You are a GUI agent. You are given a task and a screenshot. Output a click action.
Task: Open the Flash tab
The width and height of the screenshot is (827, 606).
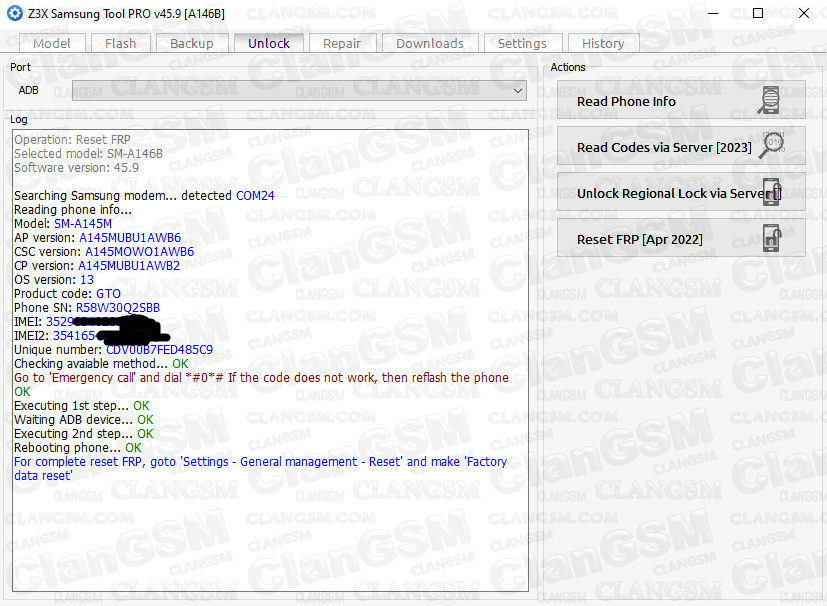pos(120,43)
